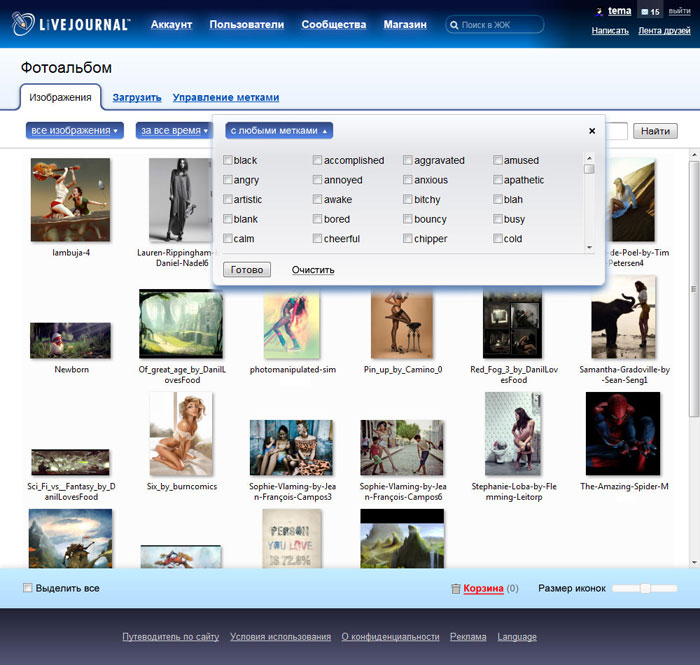This screenshot has height=665, width=700.
Task: Click the trash bin Корзина icon
Action: coord(456,589)
